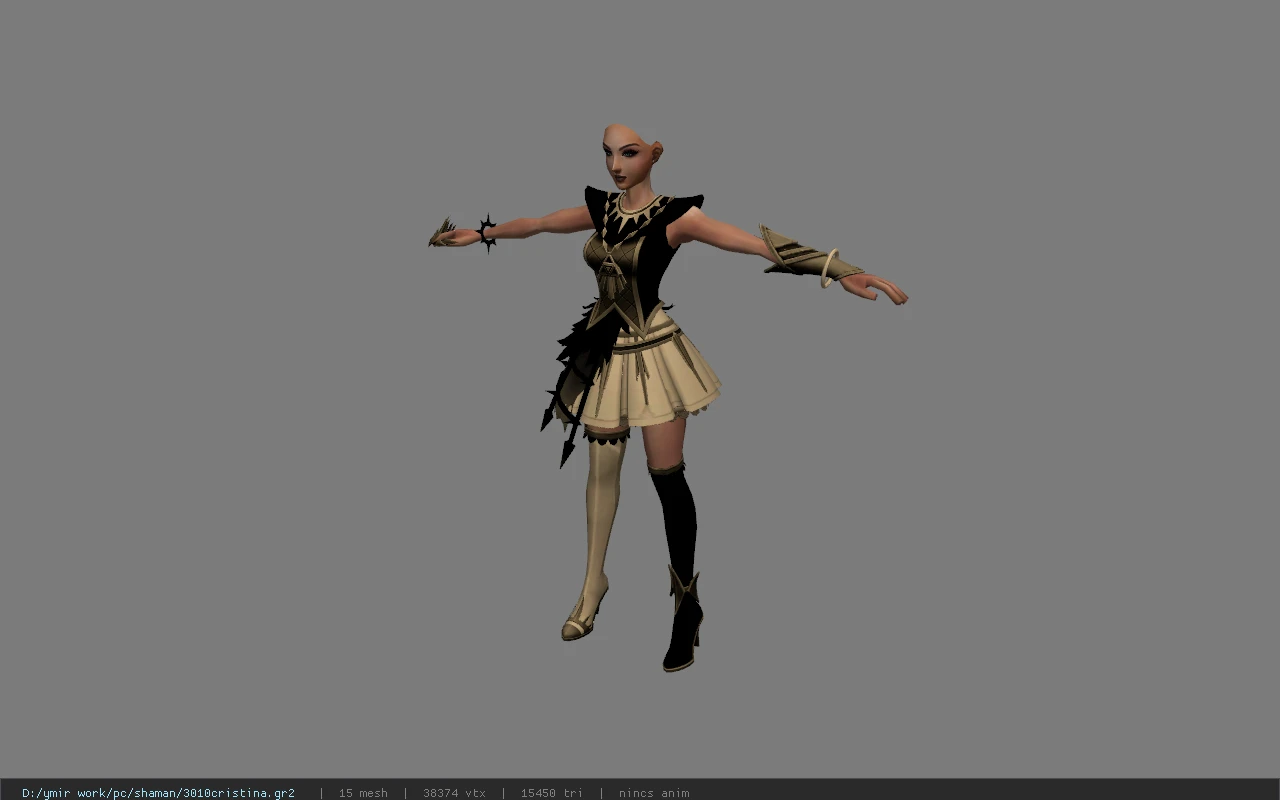Click the '38374 vtx' vertex count
Image resolution: width=1280 pixels, height=800 pixels.
click(454, 793)
